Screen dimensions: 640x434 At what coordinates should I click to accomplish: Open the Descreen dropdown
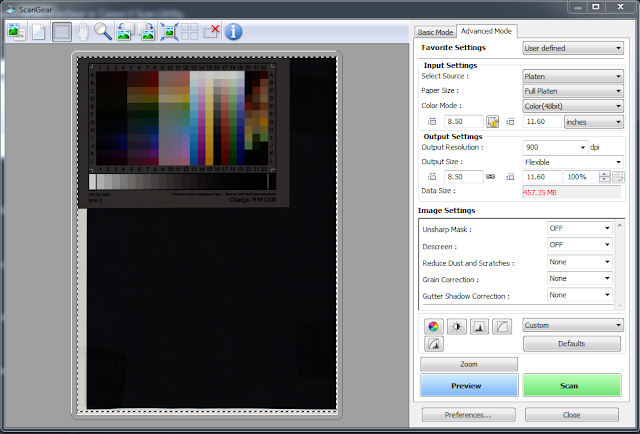[x=580, y=245]
